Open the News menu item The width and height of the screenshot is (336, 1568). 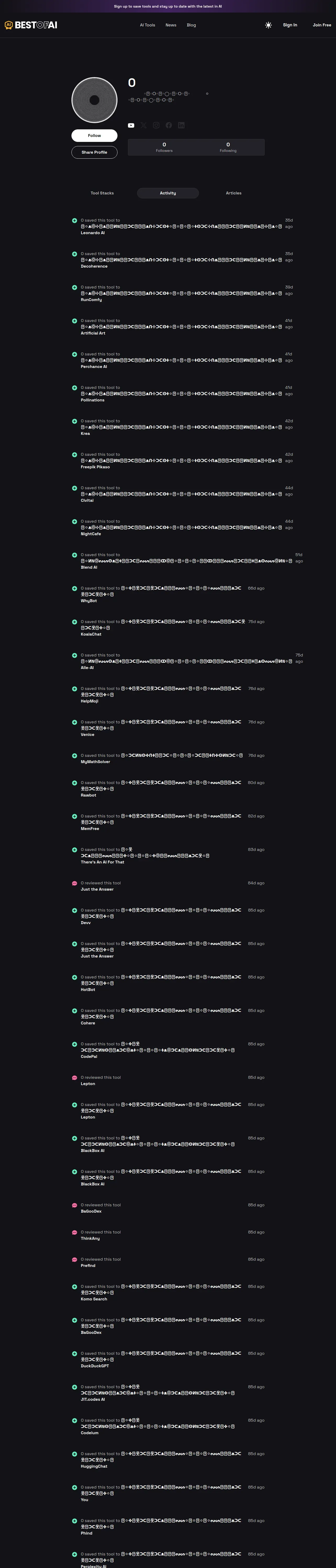171,25
